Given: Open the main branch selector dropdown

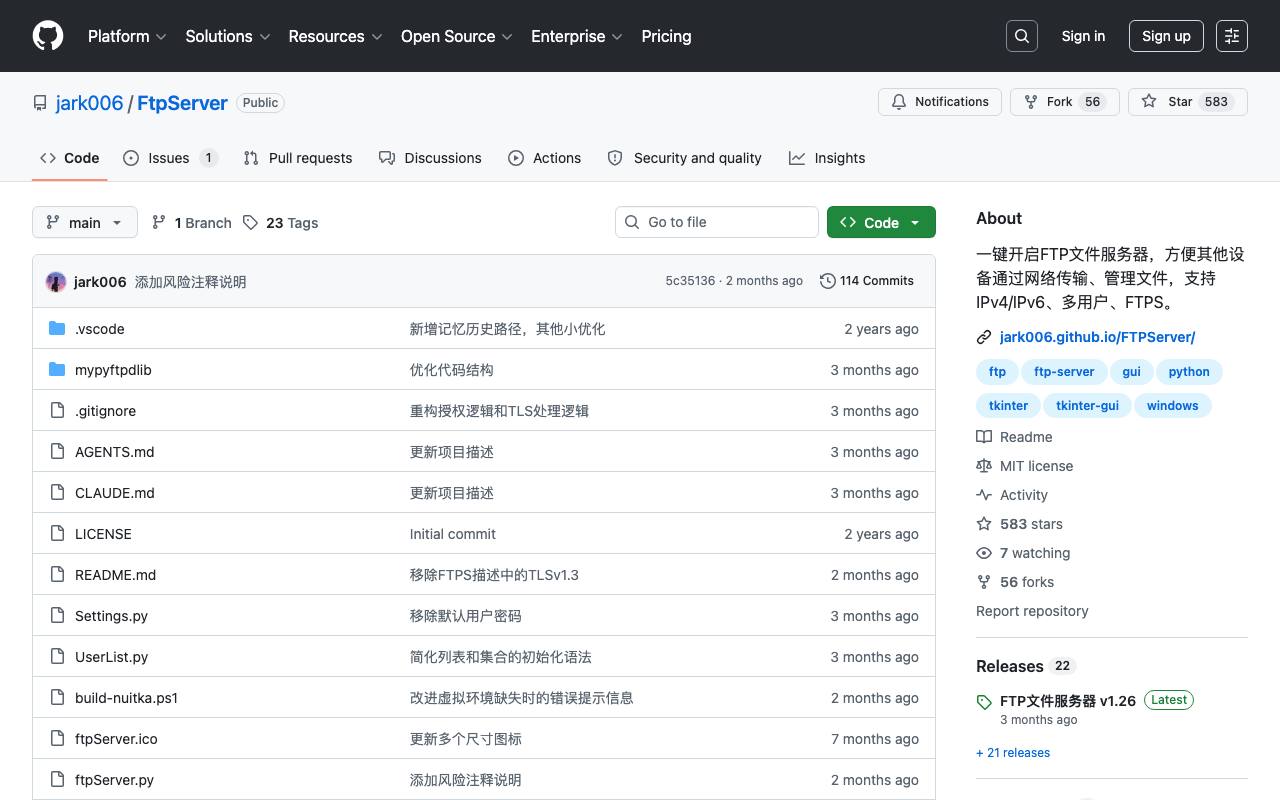Looking at the screenshot, I should click(84, 222).
